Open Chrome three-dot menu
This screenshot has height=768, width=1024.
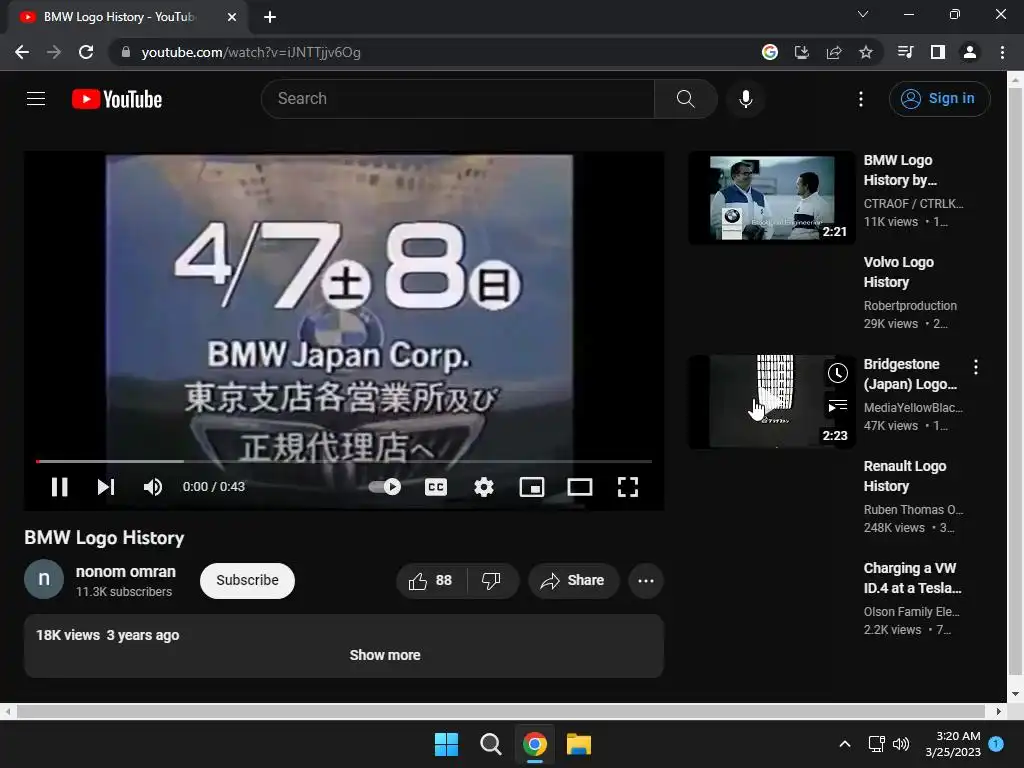(1002, 52)
